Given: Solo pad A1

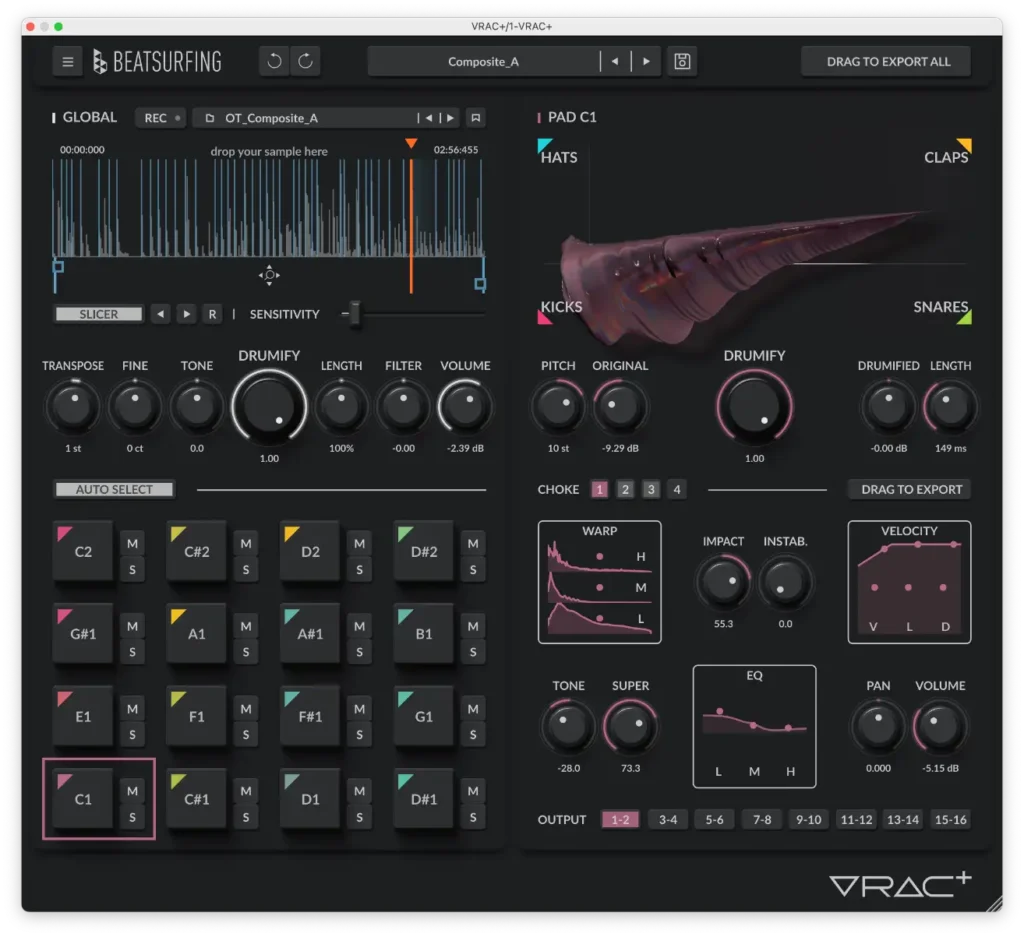Looking at the screenshot, I should point(246,652).
